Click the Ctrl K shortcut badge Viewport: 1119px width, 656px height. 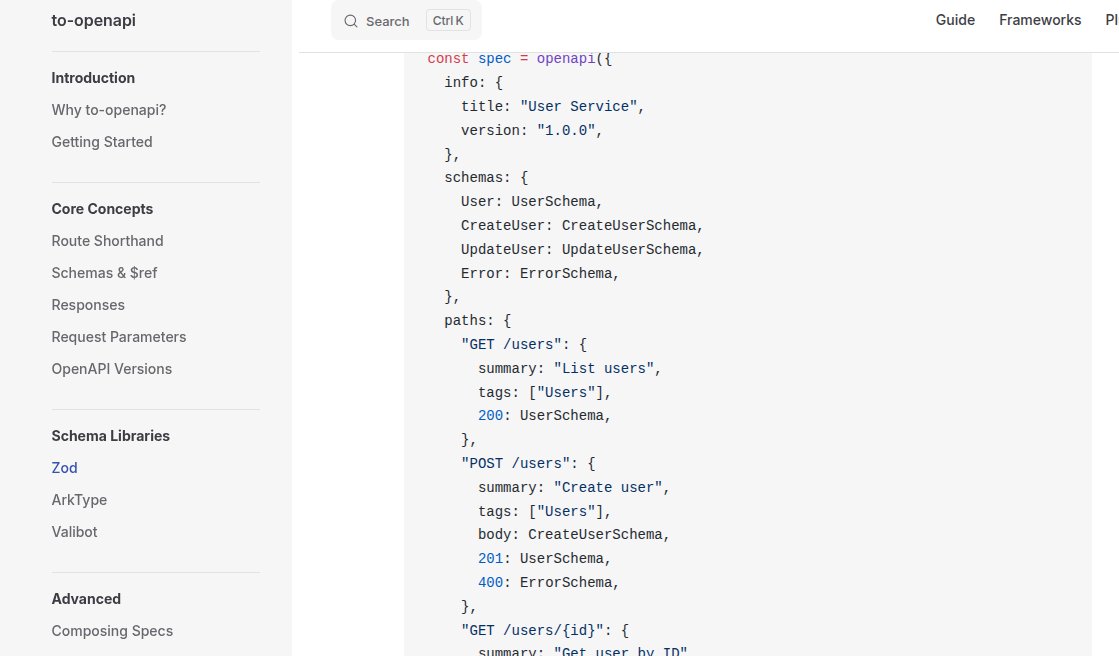click(x=448, y=21)
